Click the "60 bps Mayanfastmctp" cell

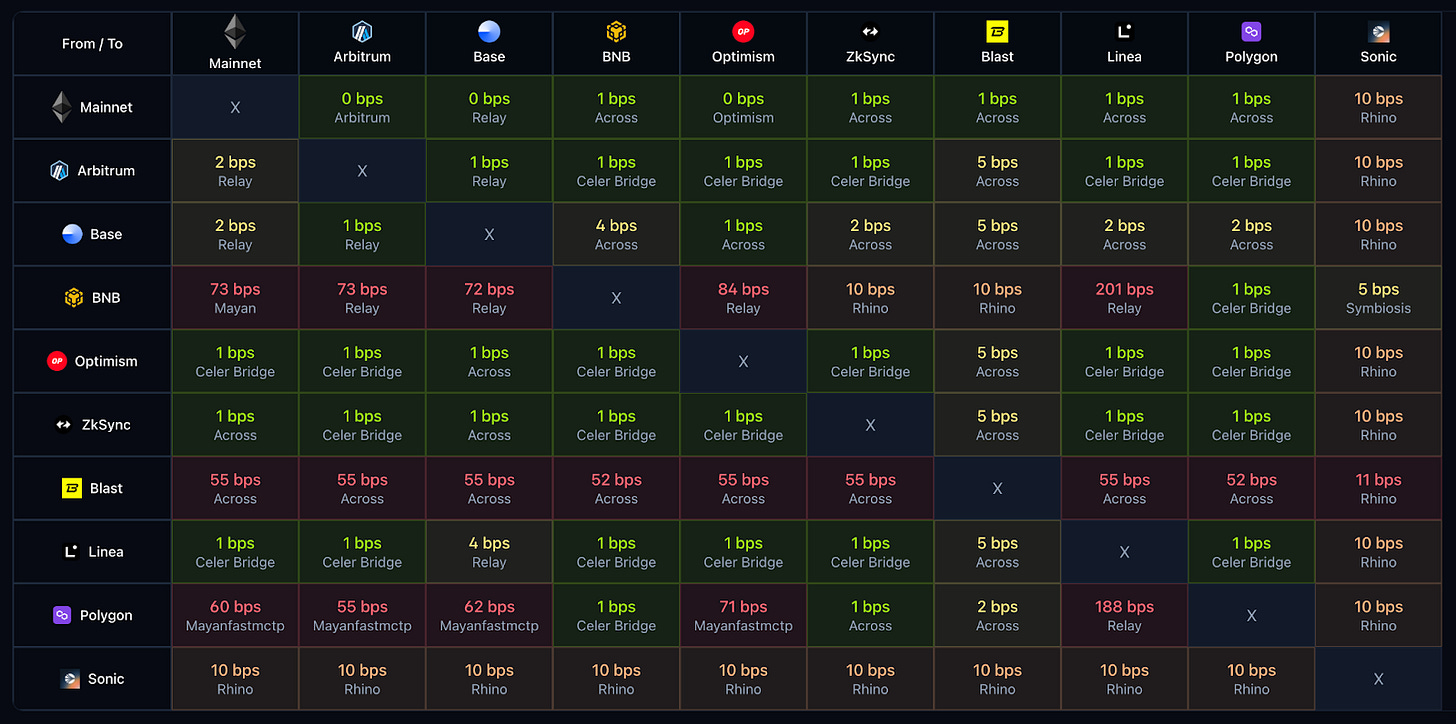point(235,615)
